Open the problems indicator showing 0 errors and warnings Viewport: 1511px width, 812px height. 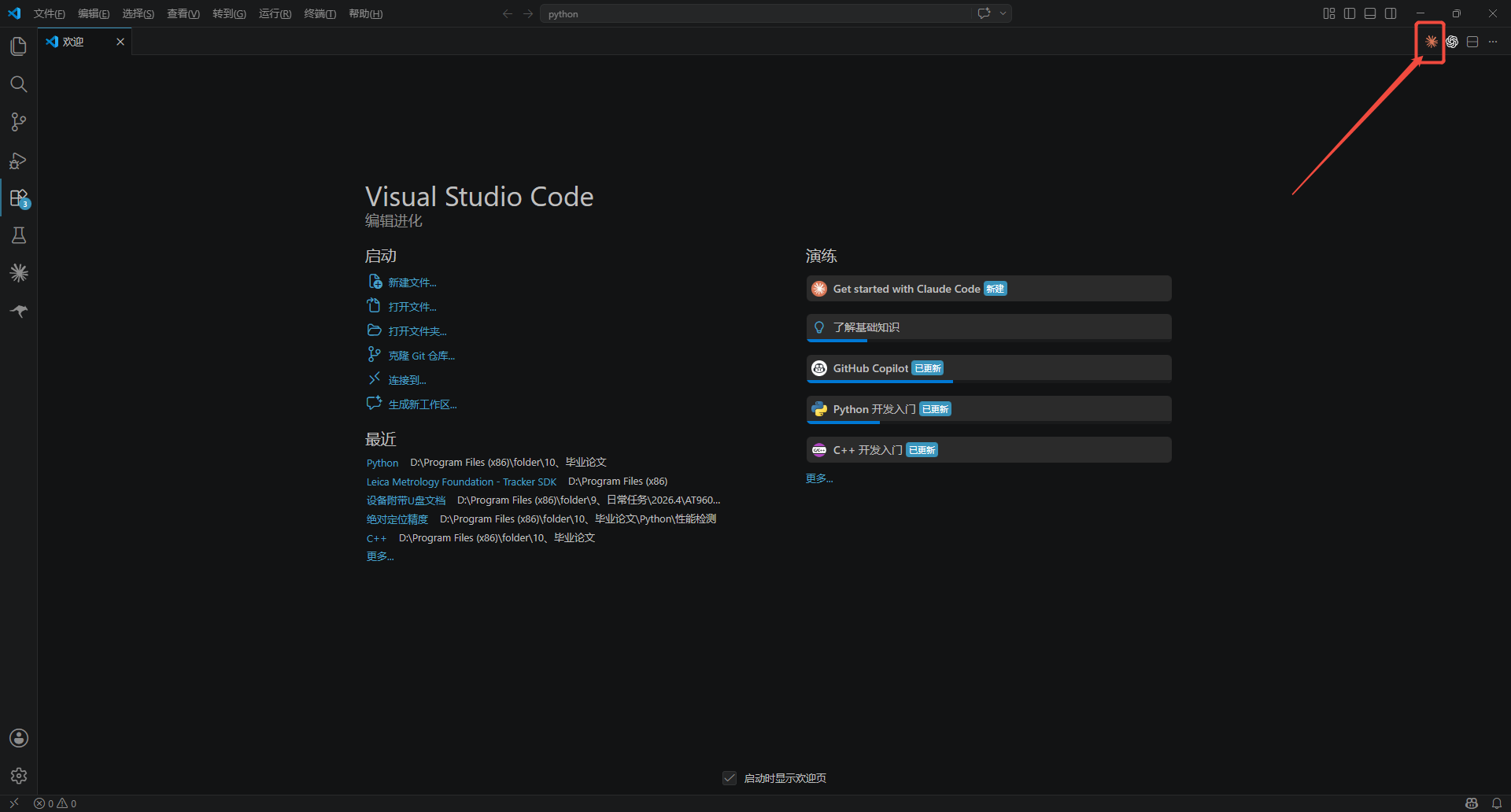pos(55,803)
